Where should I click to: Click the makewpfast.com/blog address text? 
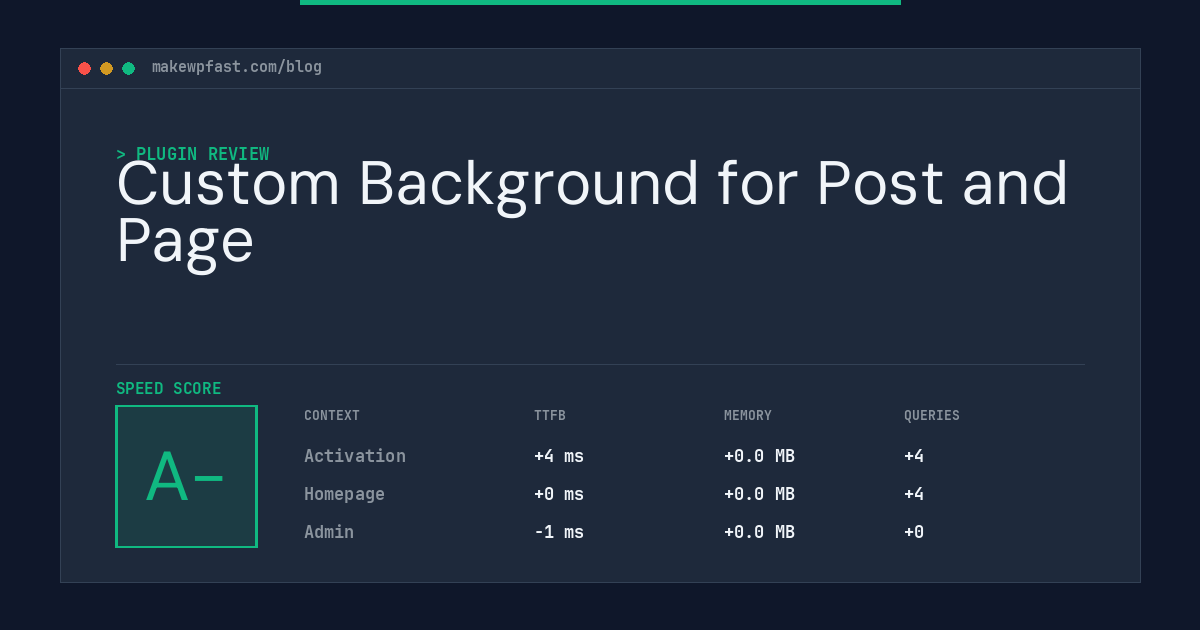(x=237, y=67)
